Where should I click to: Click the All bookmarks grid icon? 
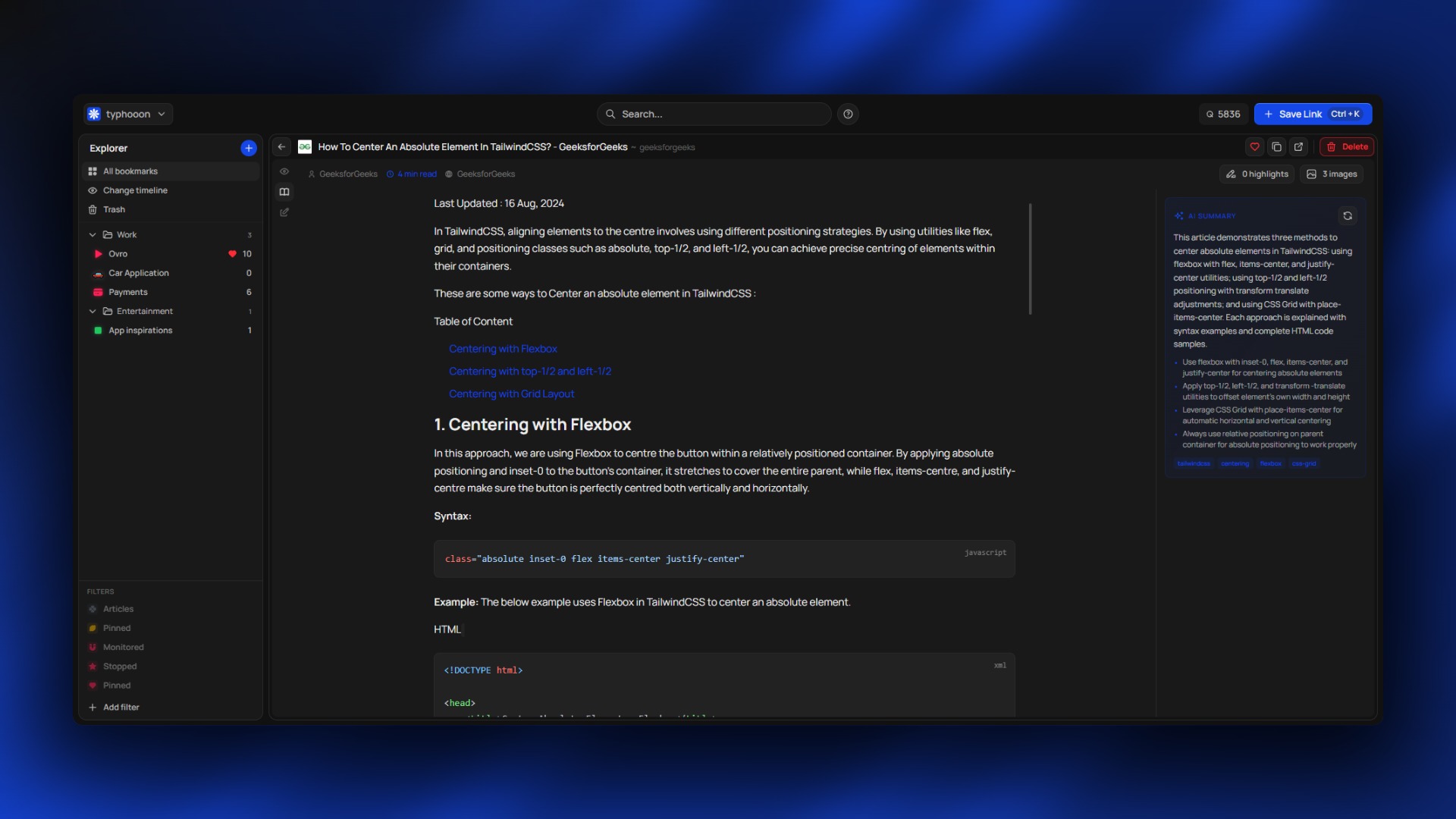point(93,171)
